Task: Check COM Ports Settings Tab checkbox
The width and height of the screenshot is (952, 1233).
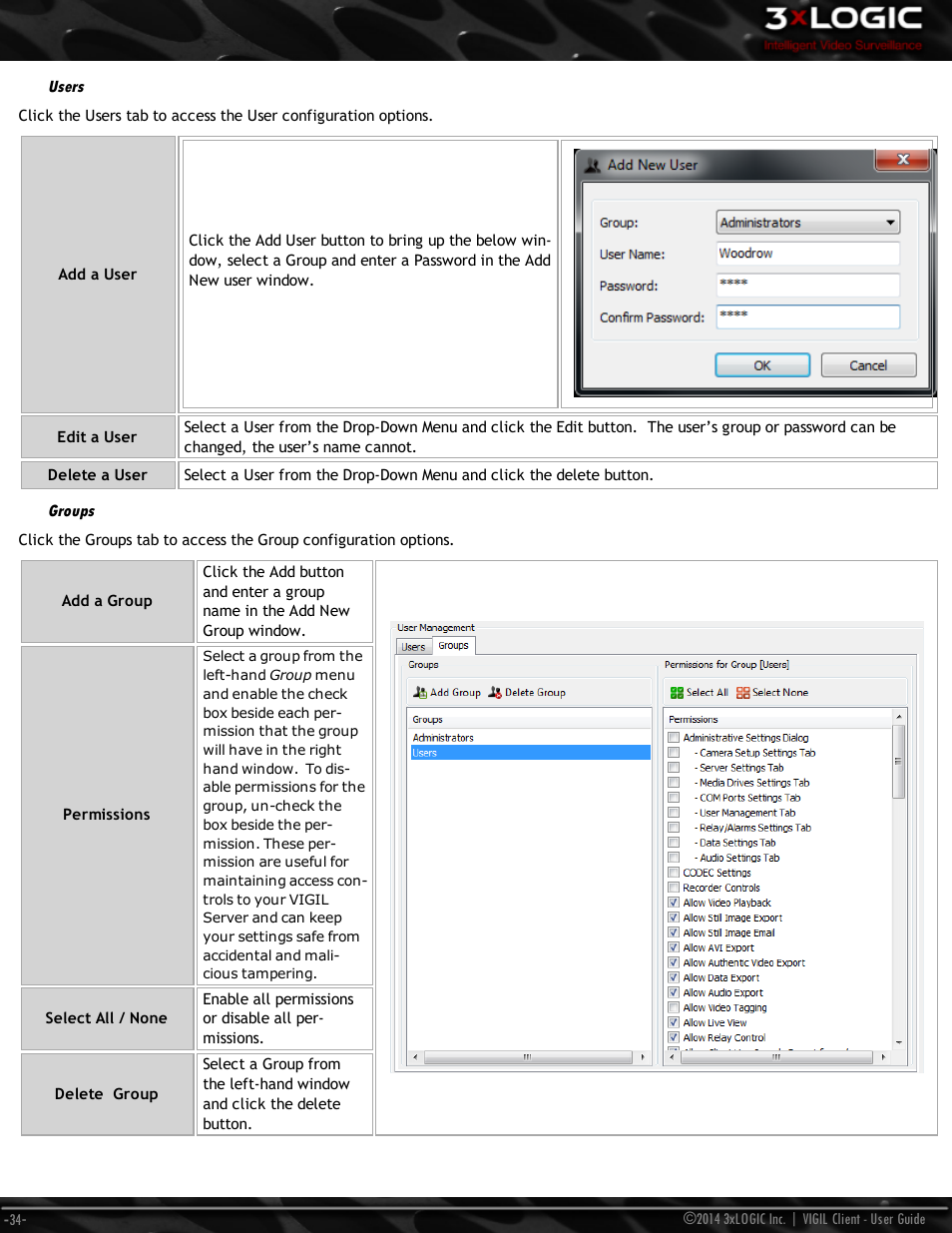Action: click(x=674, y=798)
